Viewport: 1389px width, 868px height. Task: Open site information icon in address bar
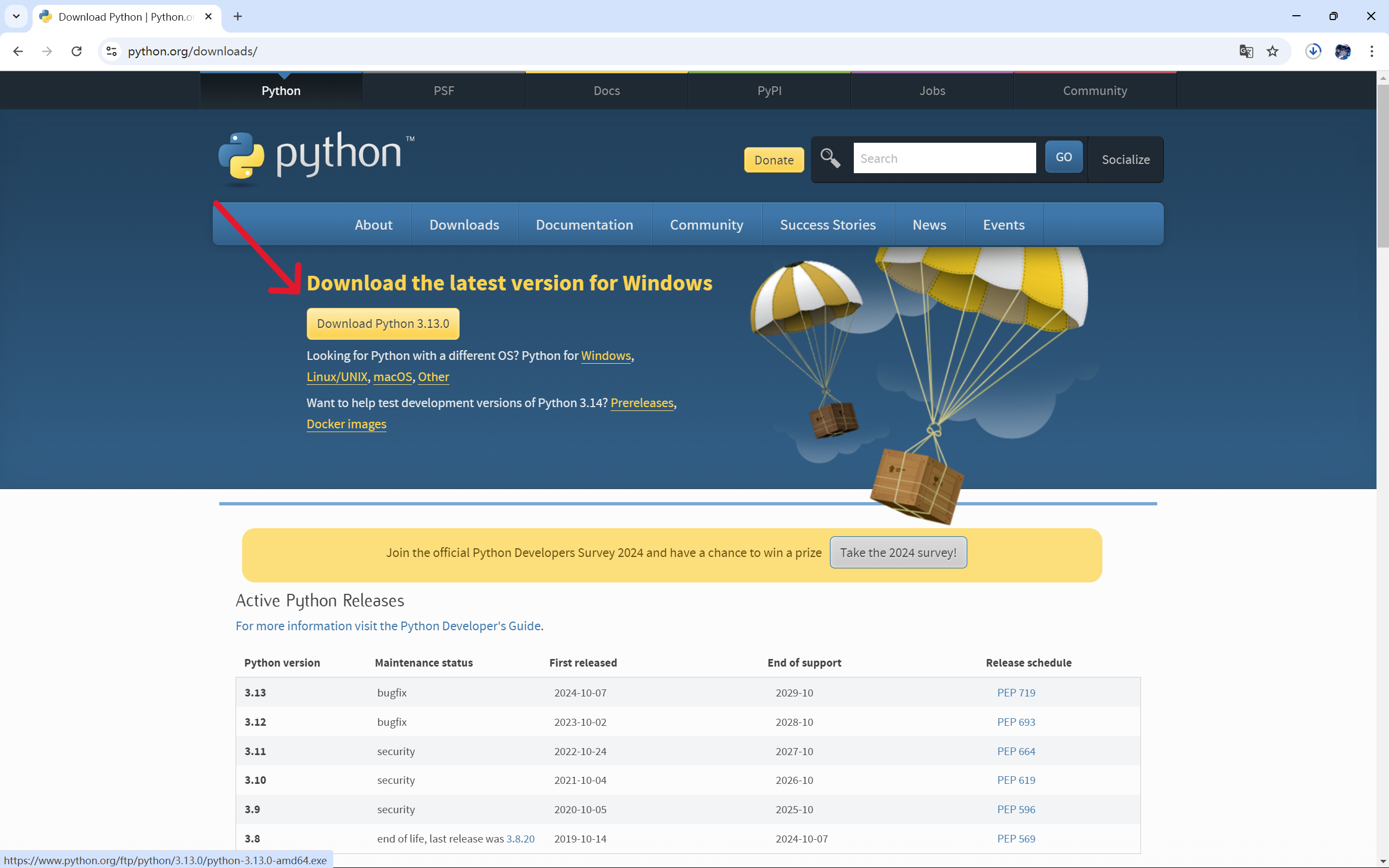click(112, 51)
